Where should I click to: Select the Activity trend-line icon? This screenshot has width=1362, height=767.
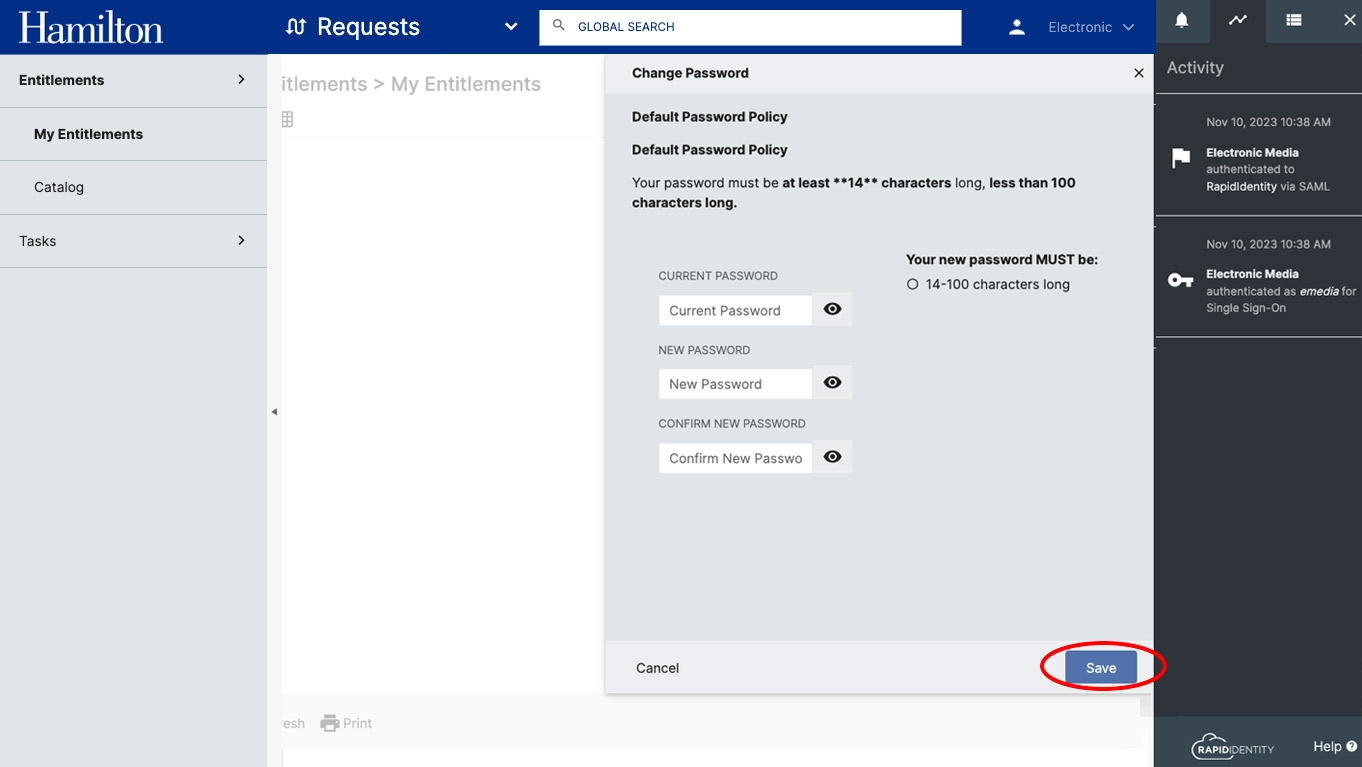(x=1238, y=20)
